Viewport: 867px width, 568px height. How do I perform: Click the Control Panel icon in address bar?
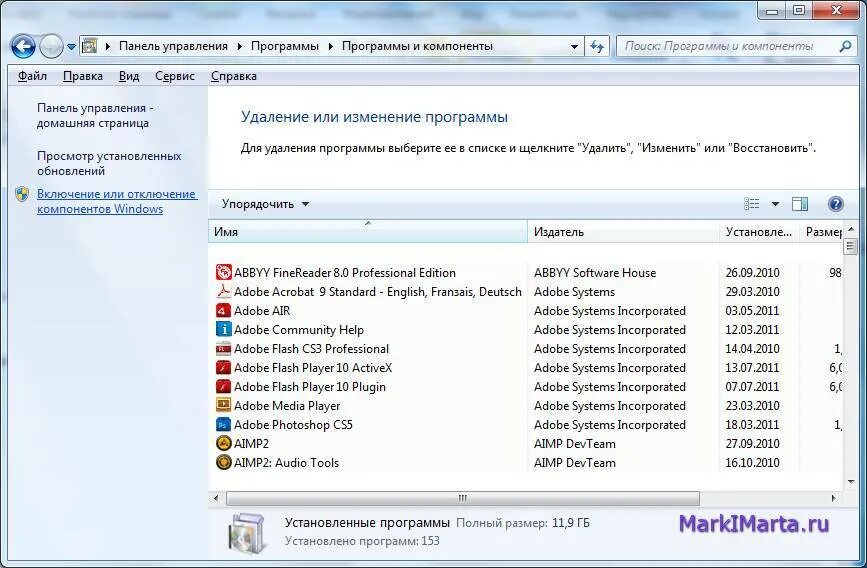click(90, 46)
